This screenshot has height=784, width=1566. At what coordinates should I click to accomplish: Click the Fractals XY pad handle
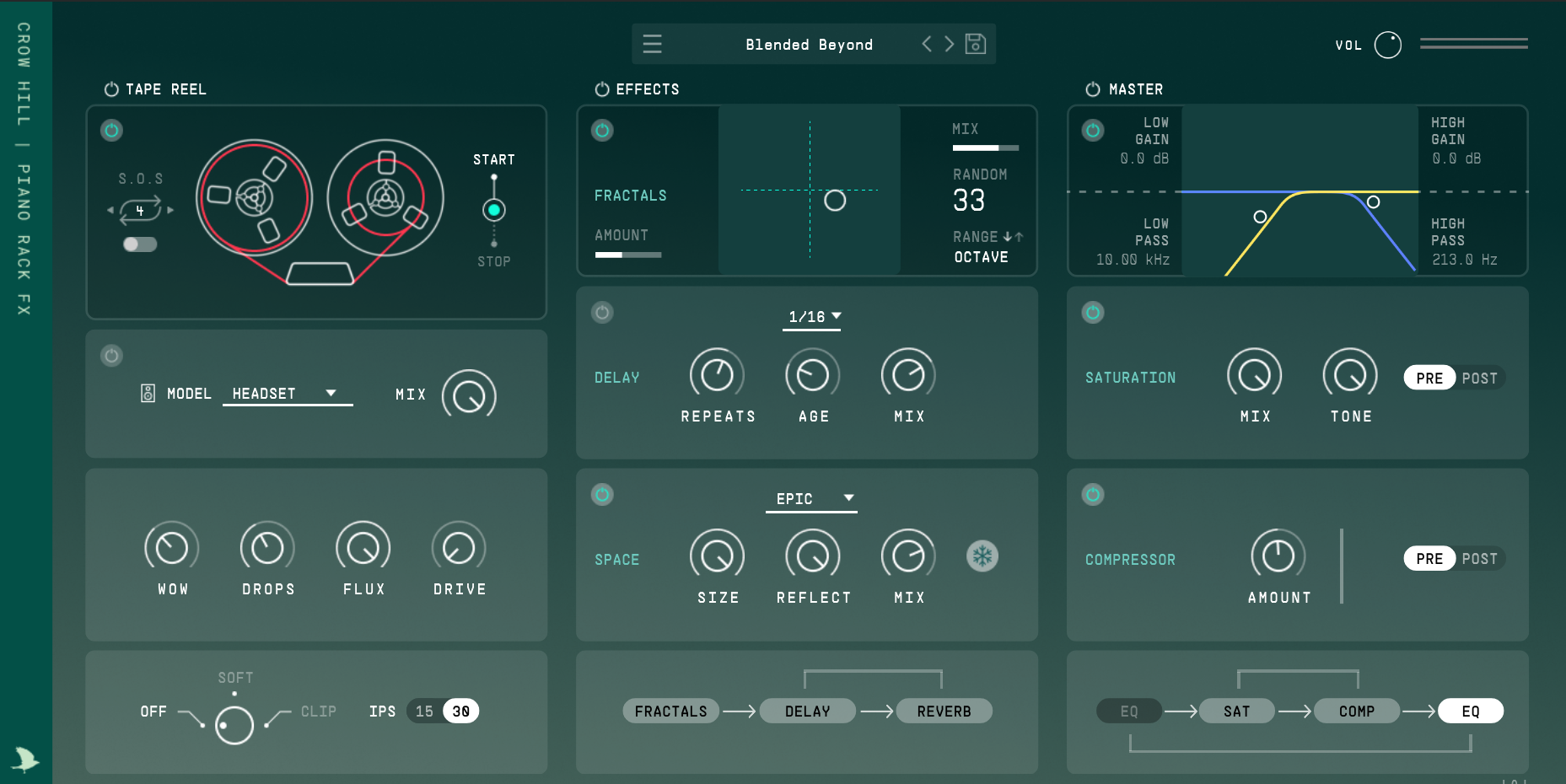click(835, 201)
